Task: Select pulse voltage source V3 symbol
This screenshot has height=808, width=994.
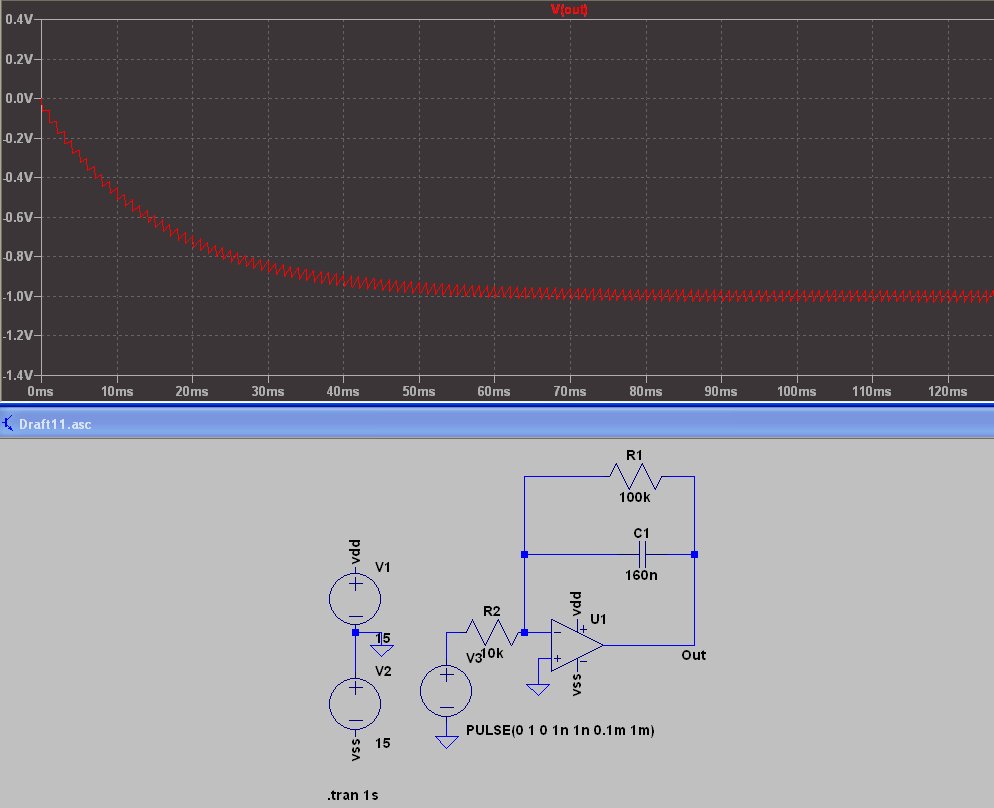Action: [x=446, y=691]
